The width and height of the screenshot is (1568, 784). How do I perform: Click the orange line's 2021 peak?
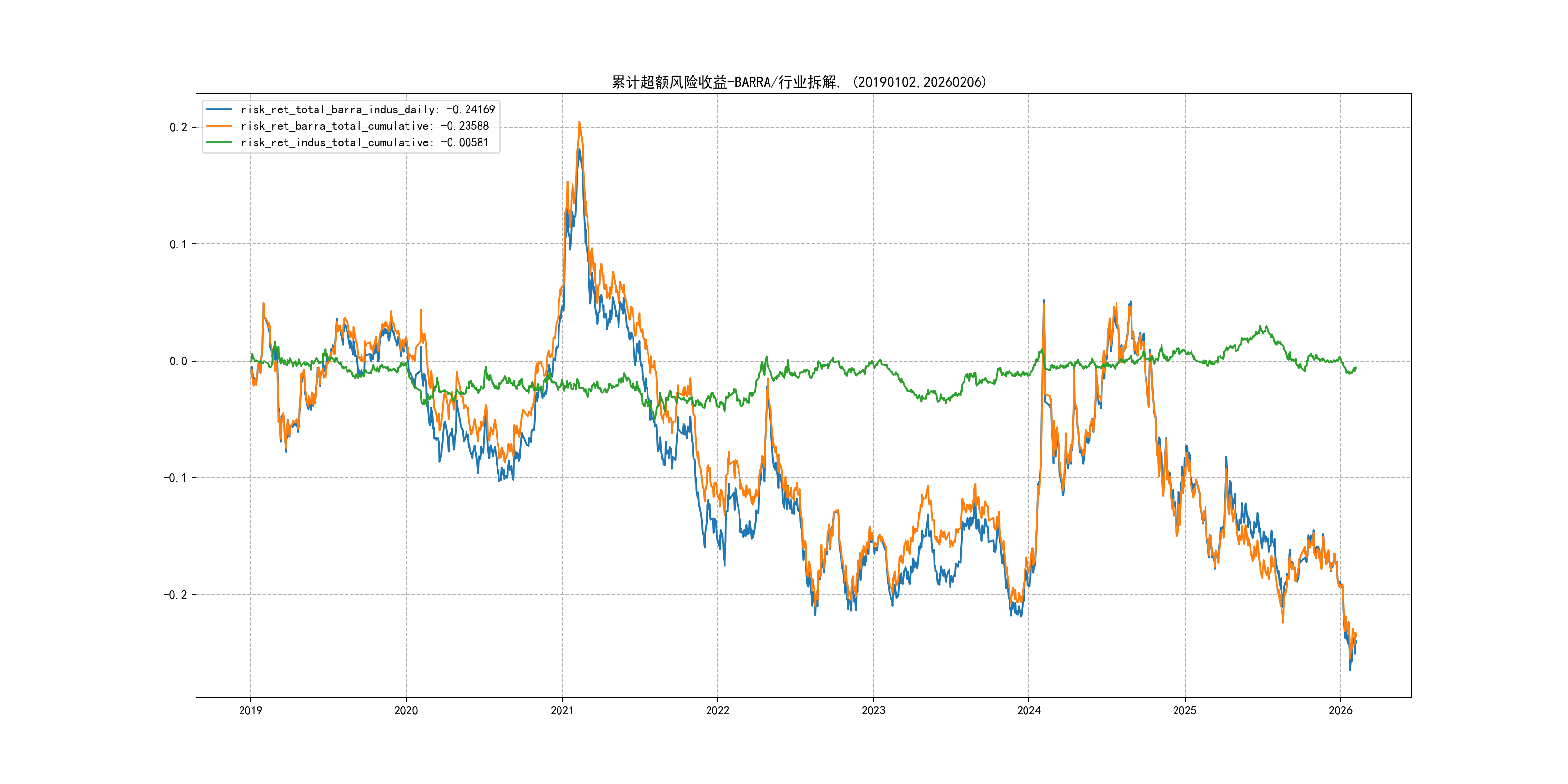tap(579, 122)
